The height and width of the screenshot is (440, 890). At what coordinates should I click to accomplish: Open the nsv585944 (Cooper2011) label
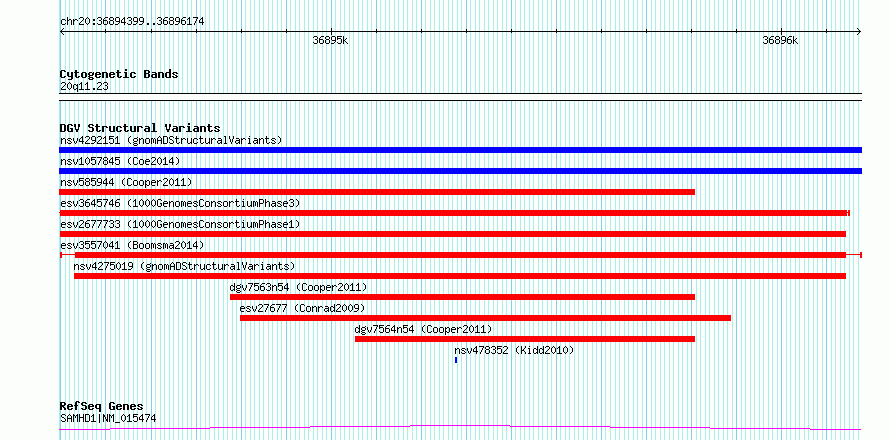126,182
